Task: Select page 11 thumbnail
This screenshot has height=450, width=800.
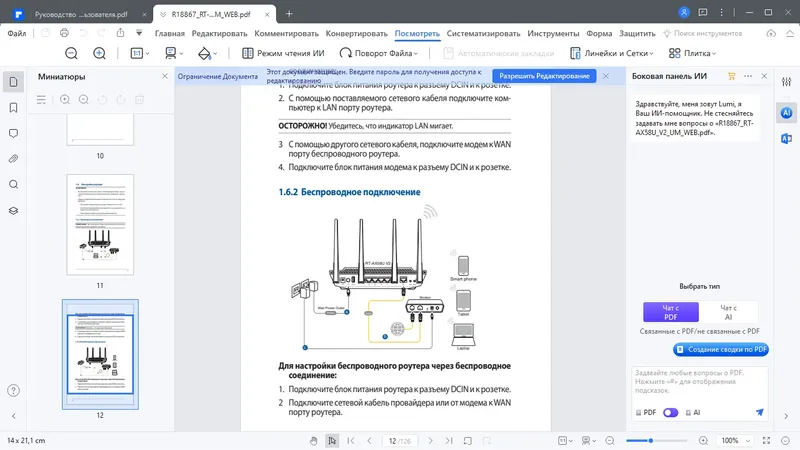Action: pos(100,224)
